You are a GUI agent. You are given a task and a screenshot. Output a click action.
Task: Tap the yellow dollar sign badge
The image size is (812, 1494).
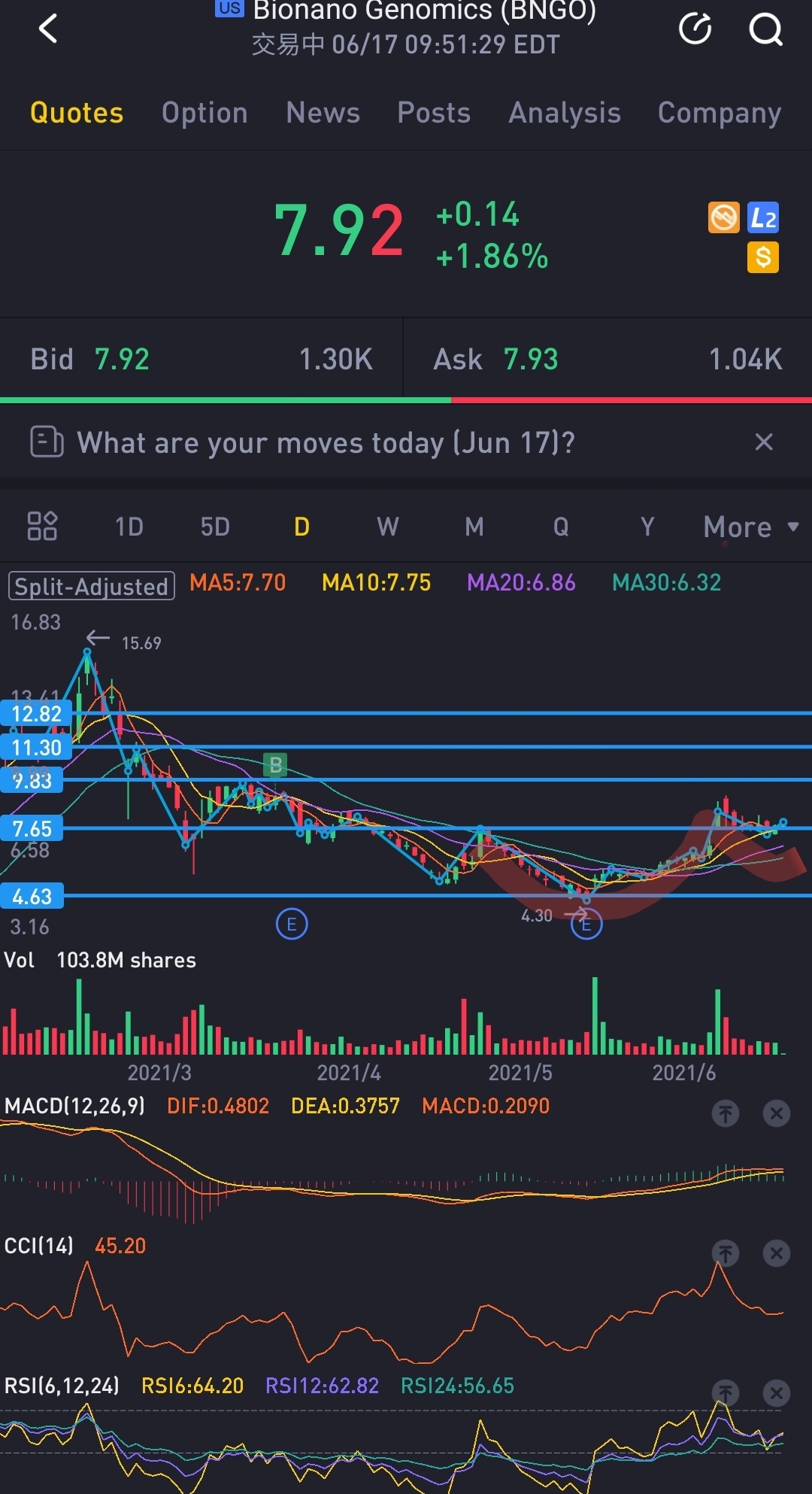[x=763, y=257]
